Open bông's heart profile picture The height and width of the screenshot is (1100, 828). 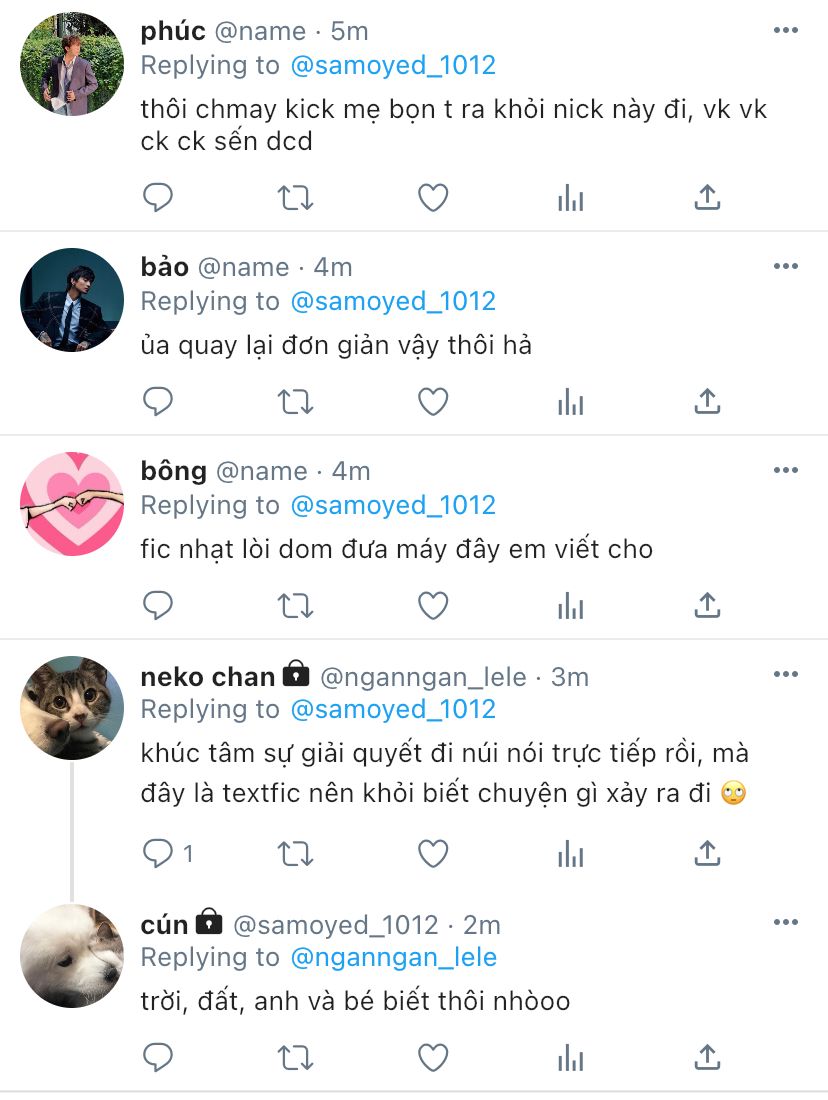(x=72, y=504)
